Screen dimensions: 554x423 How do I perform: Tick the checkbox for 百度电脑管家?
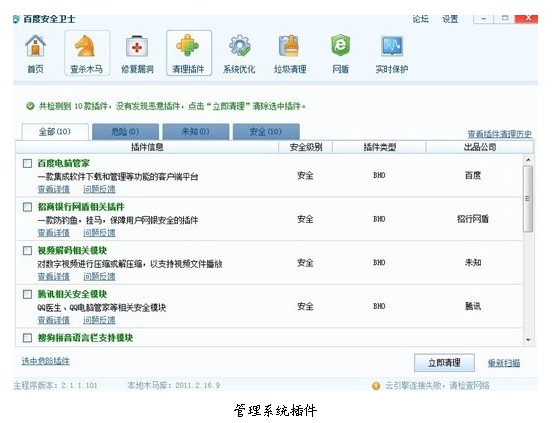pos(27,164)
